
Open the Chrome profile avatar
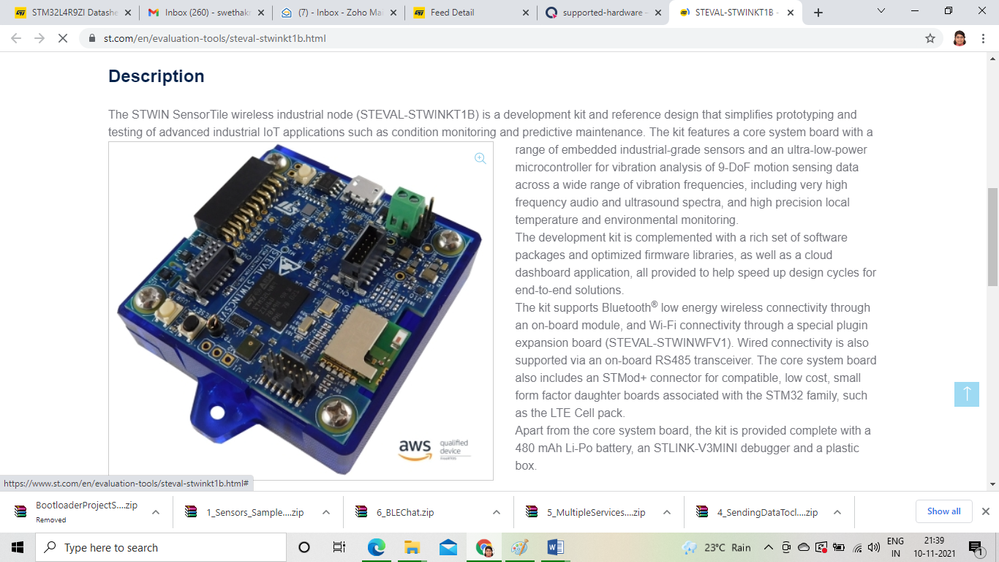[x=959, y=38]
